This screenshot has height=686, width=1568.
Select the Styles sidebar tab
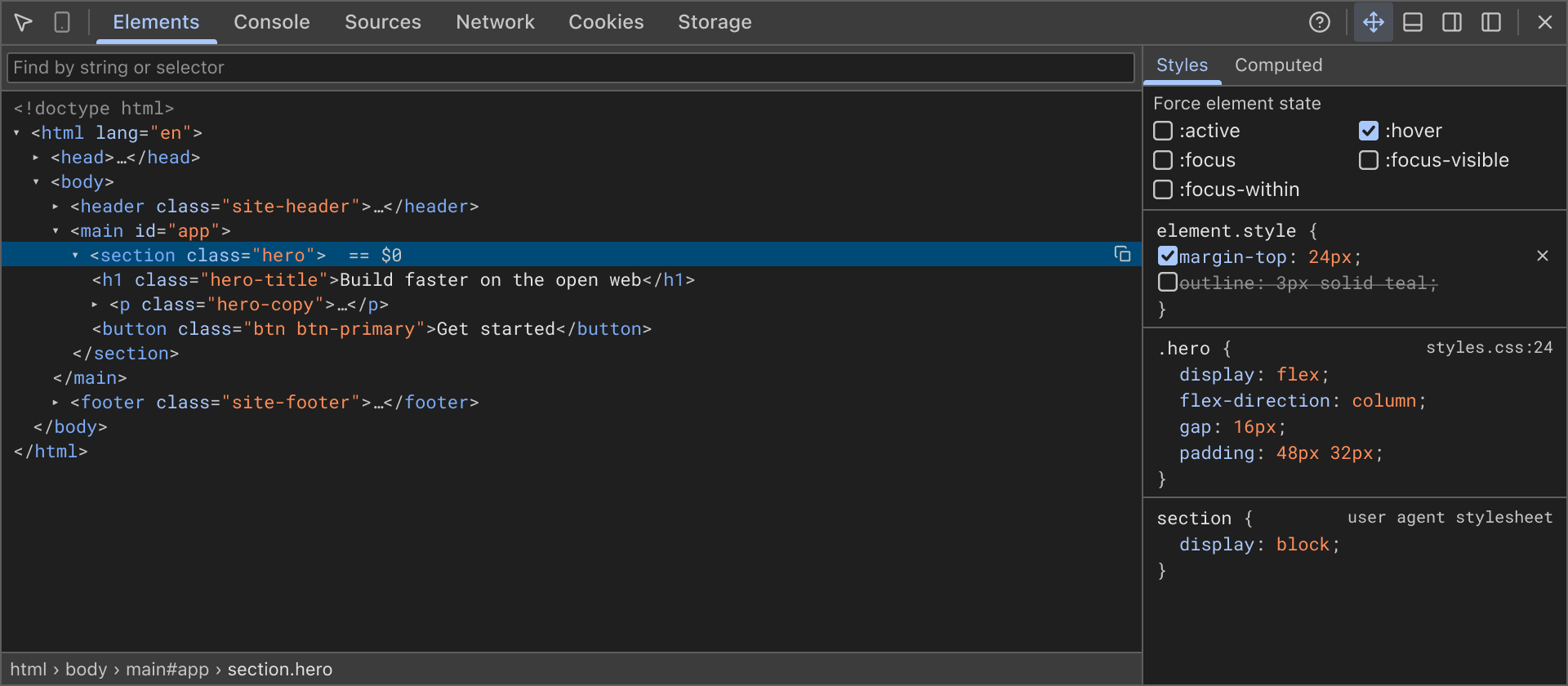click(1182, 65)
